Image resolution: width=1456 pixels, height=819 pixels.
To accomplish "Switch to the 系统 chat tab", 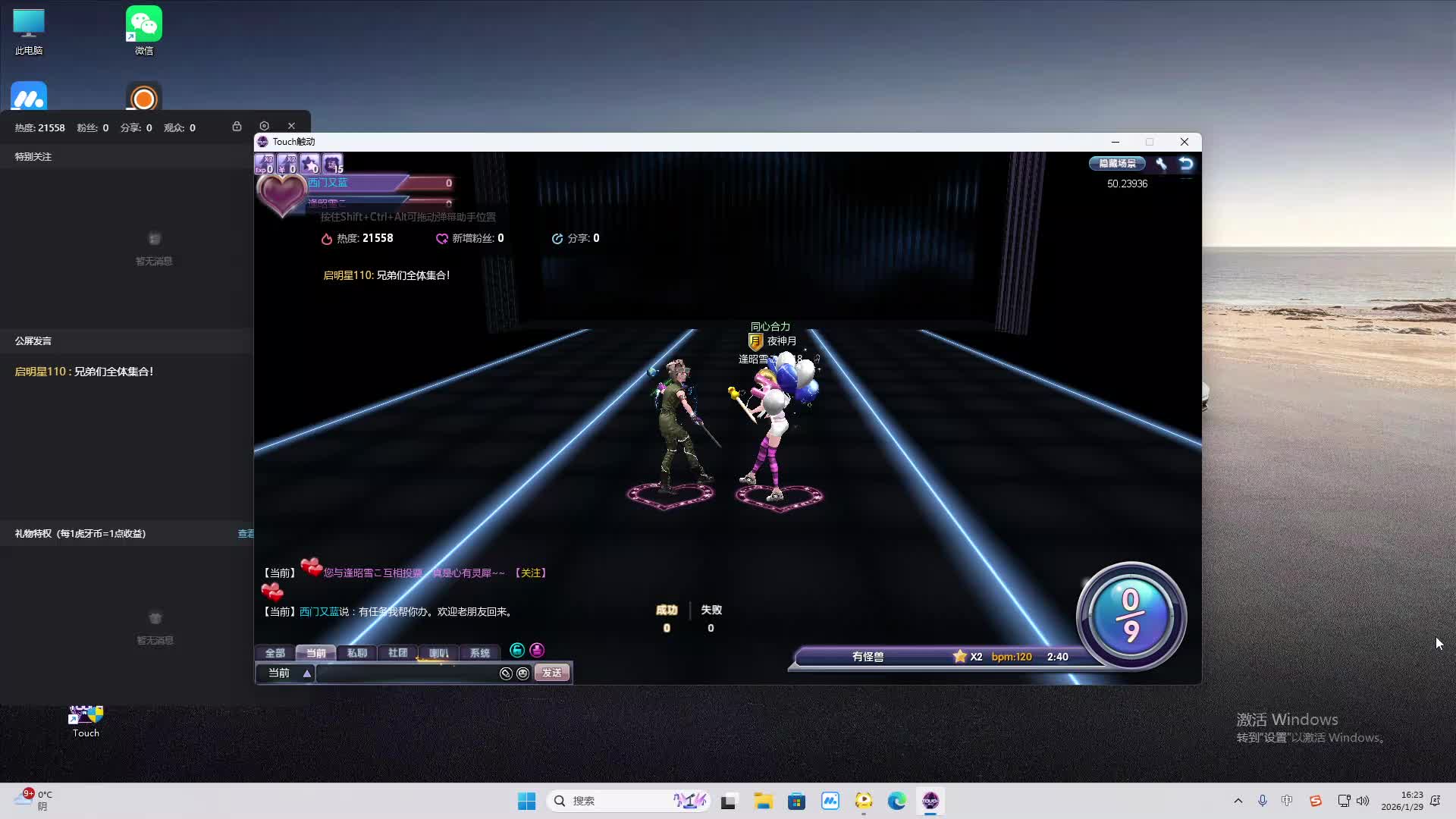I will (x=479, y=653).
